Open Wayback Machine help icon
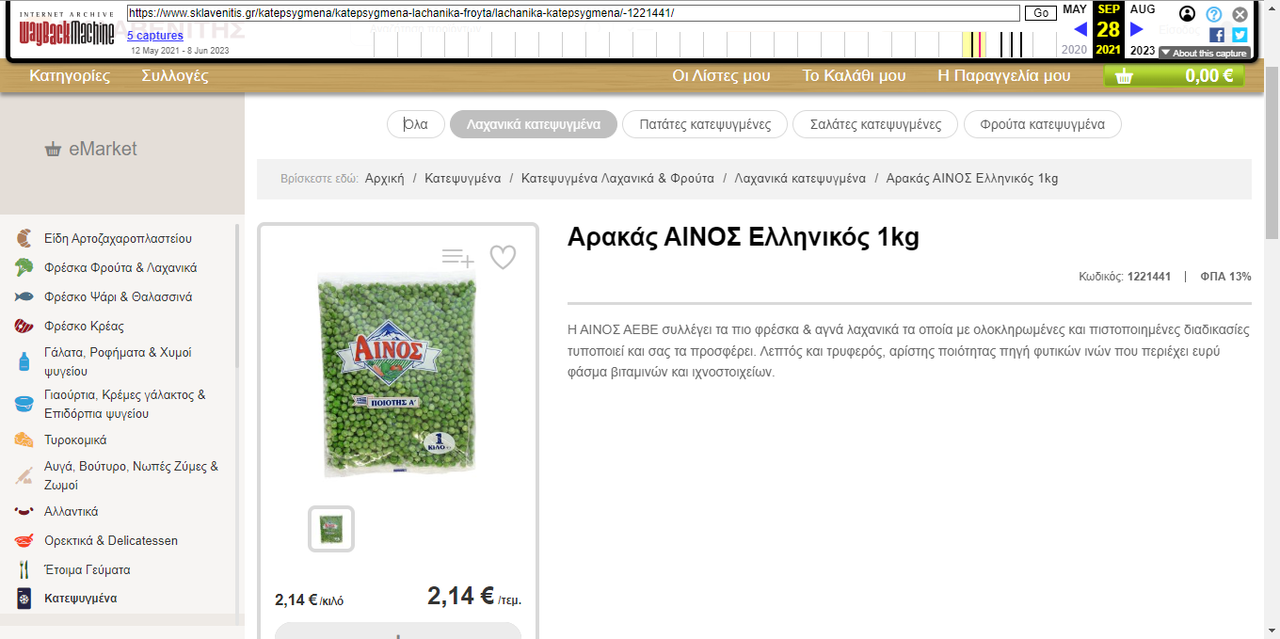Screen dimensions: 1280x639 [x=1214, y=14]
